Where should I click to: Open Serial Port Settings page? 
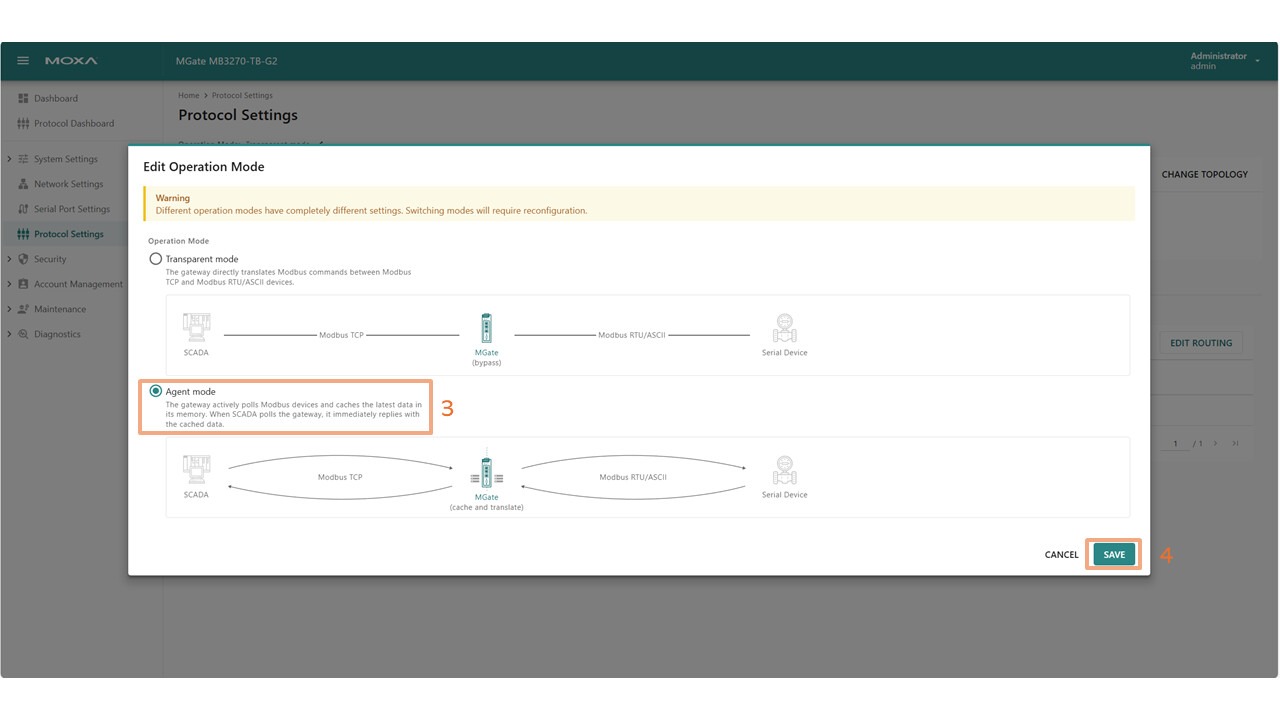pyautogui.click(x=71, y=209)
